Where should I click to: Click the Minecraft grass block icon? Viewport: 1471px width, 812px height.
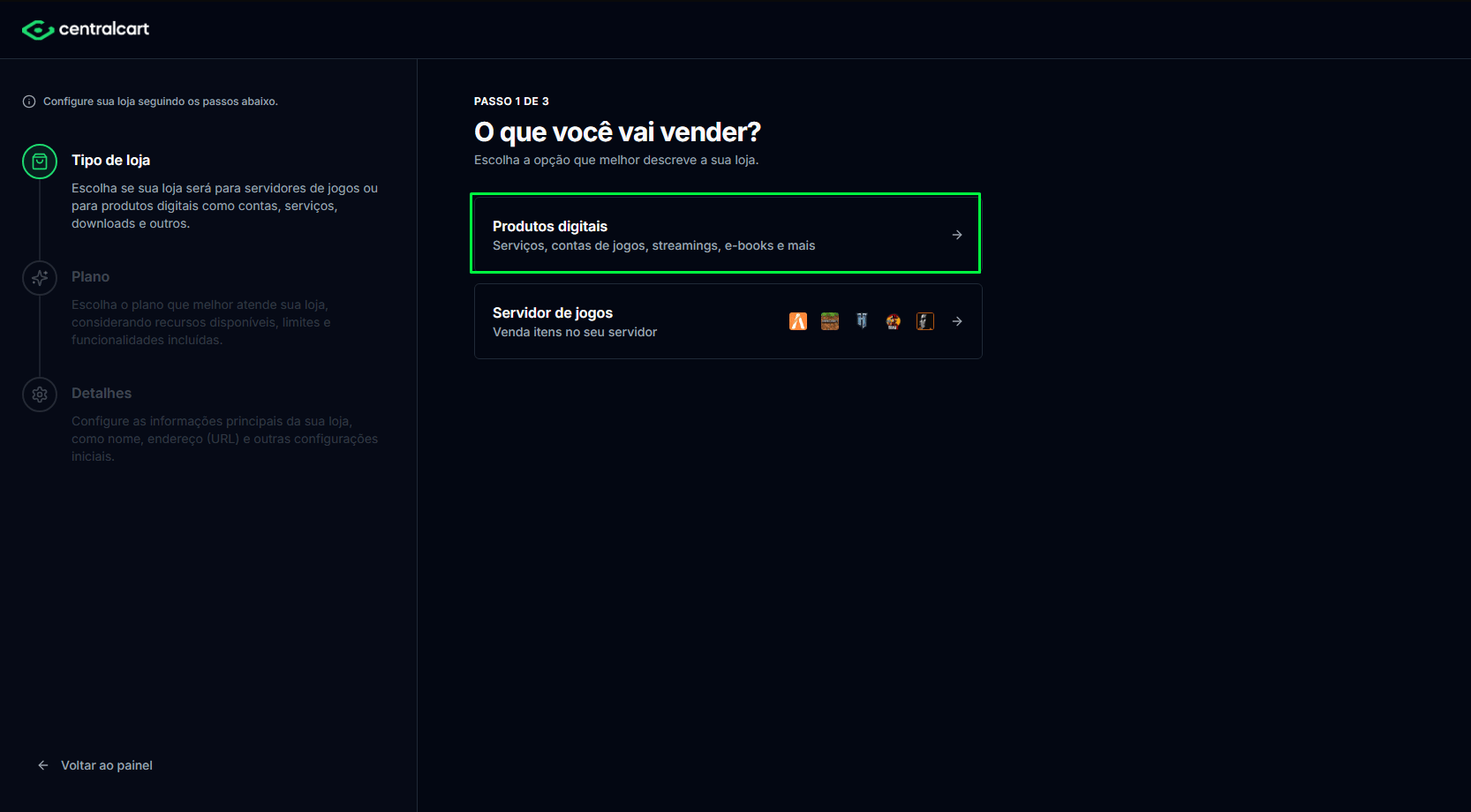[x=830, y=321]
